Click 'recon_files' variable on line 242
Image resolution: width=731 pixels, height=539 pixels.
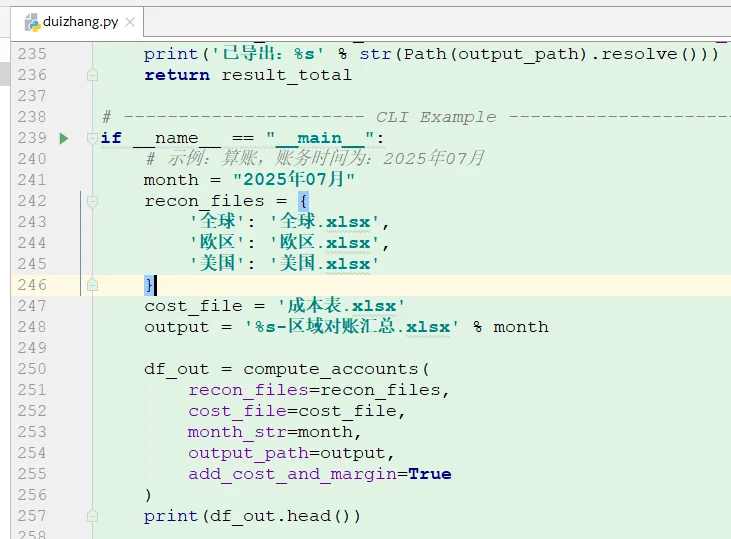[x=204, y=201]
